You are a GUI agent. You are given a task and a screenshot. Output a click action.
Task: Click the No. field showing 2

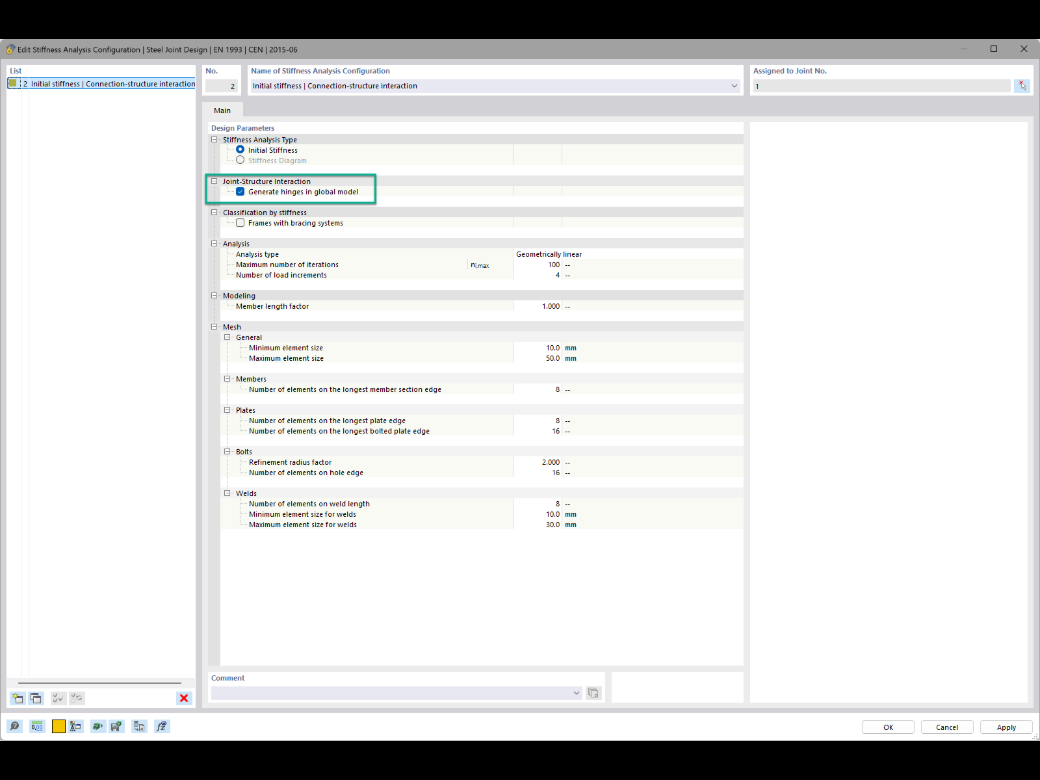coord(222,86)
